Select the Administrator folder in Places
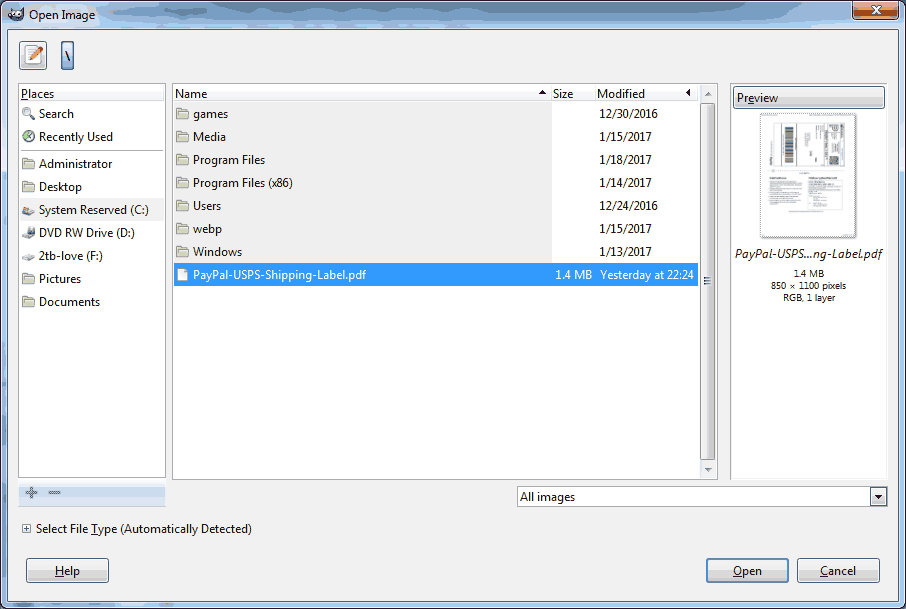The height and width of the screenshot is (609, 906). 91,164
